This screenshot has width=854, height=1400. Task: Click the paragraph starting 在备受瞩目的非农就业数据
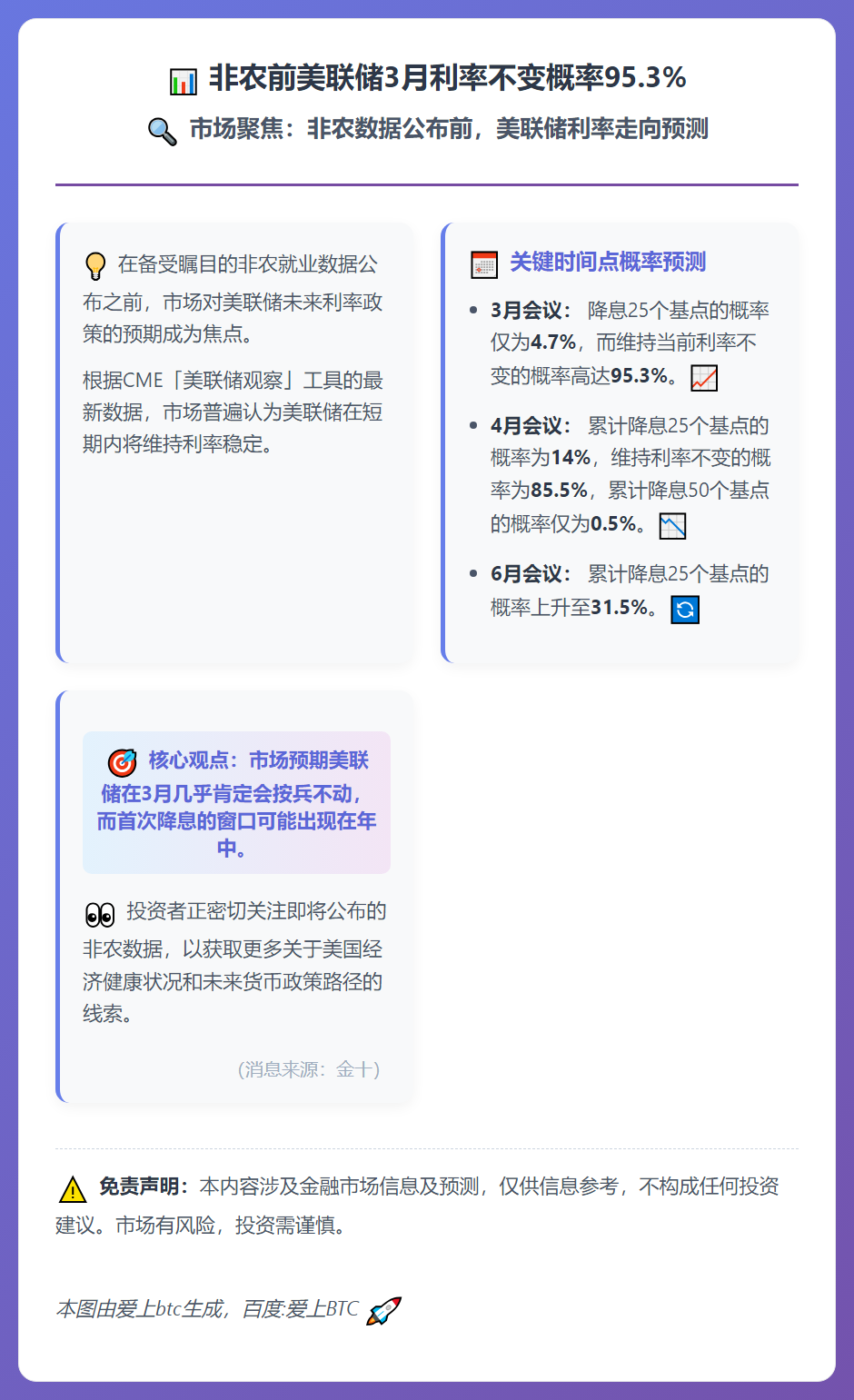click(x=233, y=300)
